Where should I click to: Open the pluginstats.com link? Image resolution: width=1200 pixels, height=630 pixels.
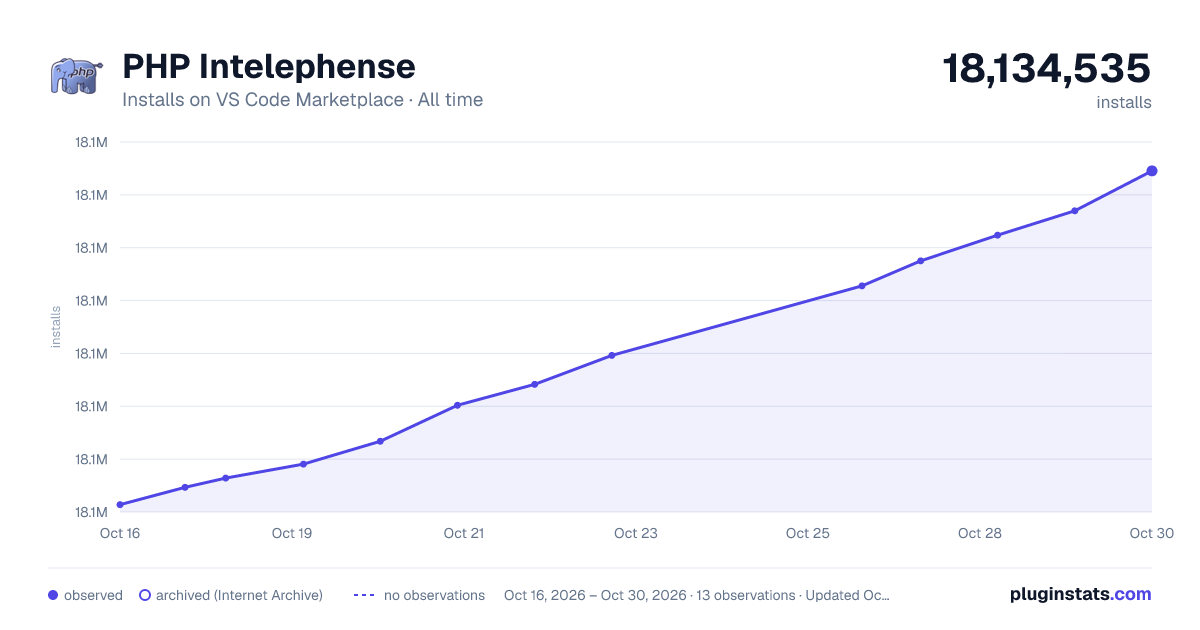[x=1081, y=594]
